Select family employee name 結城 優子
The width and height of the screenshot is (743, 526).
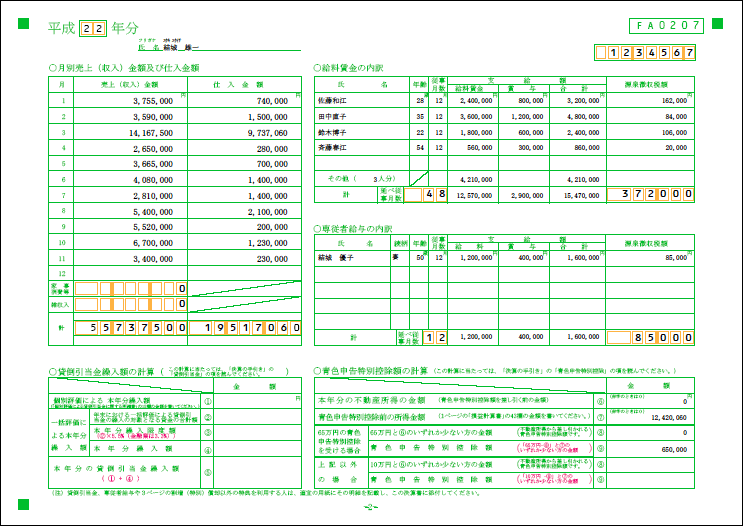coord(335,258)
